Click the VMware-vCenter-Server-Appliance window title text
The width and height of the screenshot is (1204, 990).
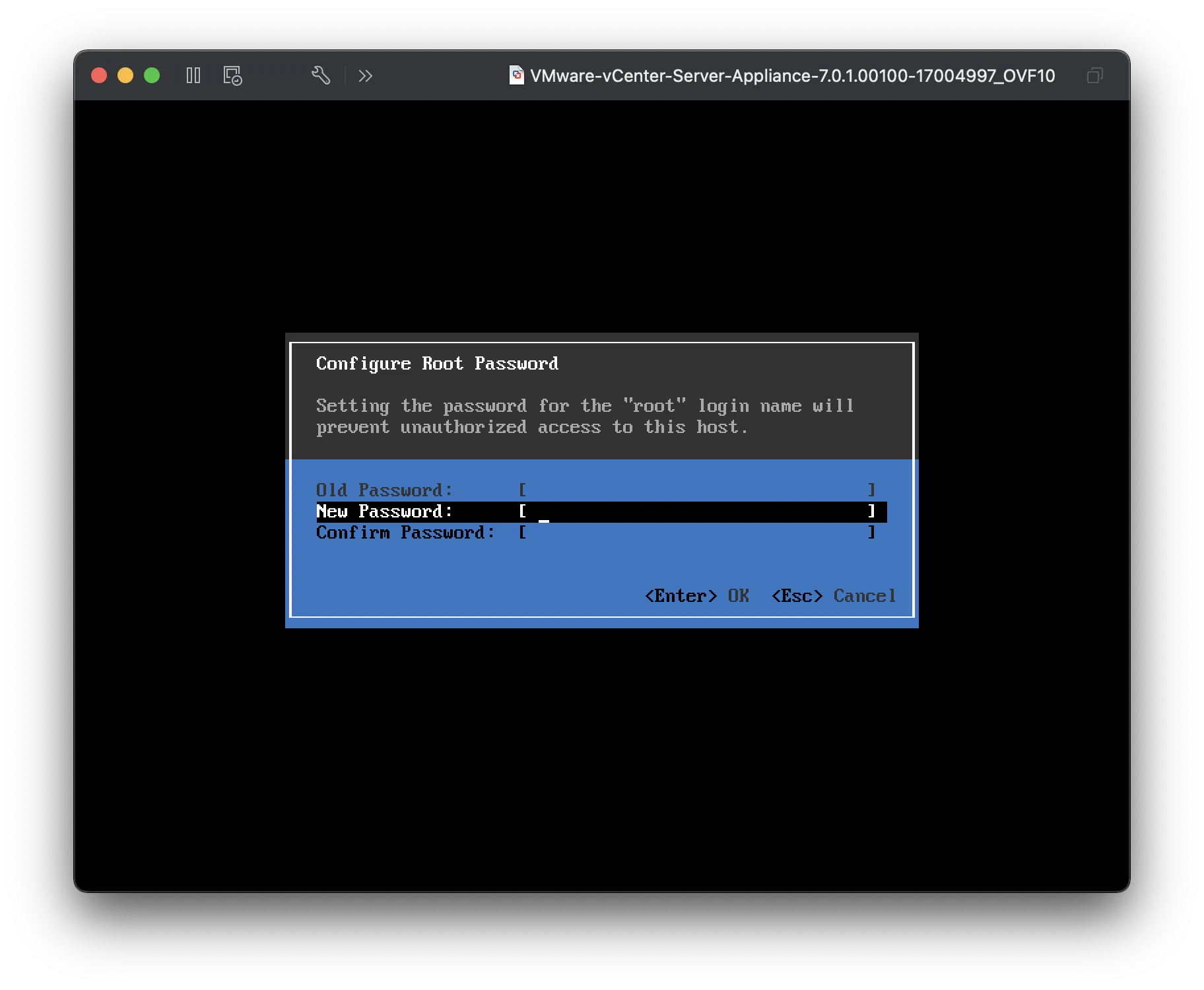tap(792, 76)
